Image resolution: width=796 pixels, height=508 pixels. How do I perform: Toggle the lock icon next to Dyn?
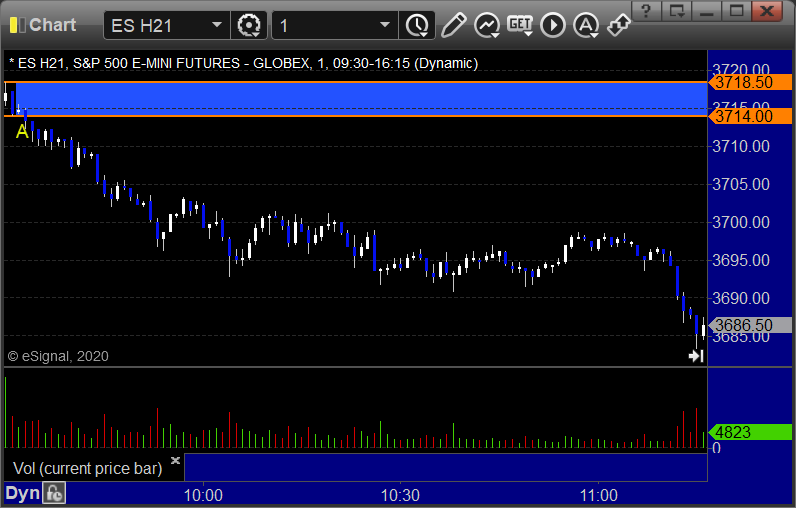coord(54,493)
